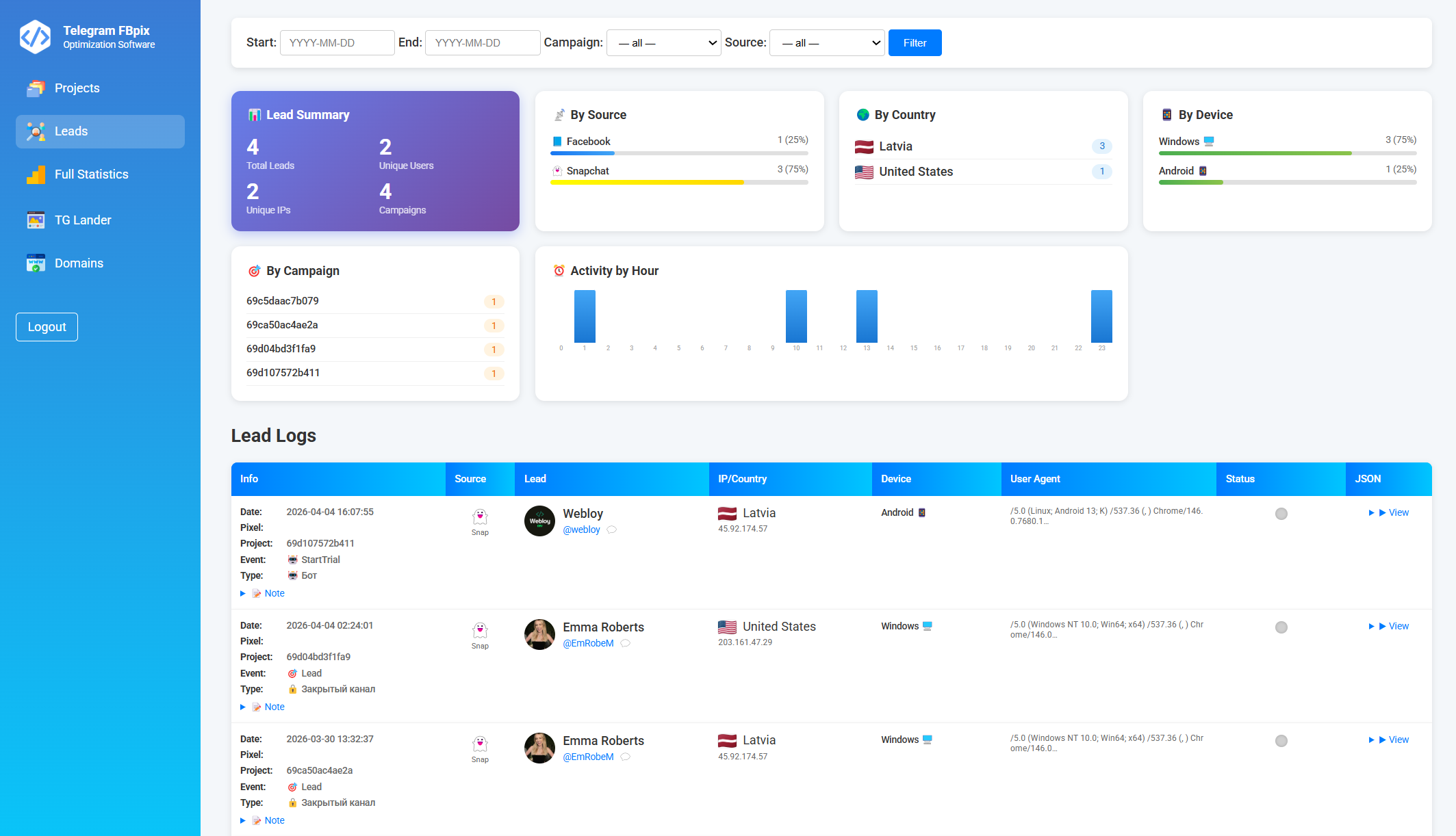
Task: Click the Projects sidebar icon
Action: click(36, 88)
